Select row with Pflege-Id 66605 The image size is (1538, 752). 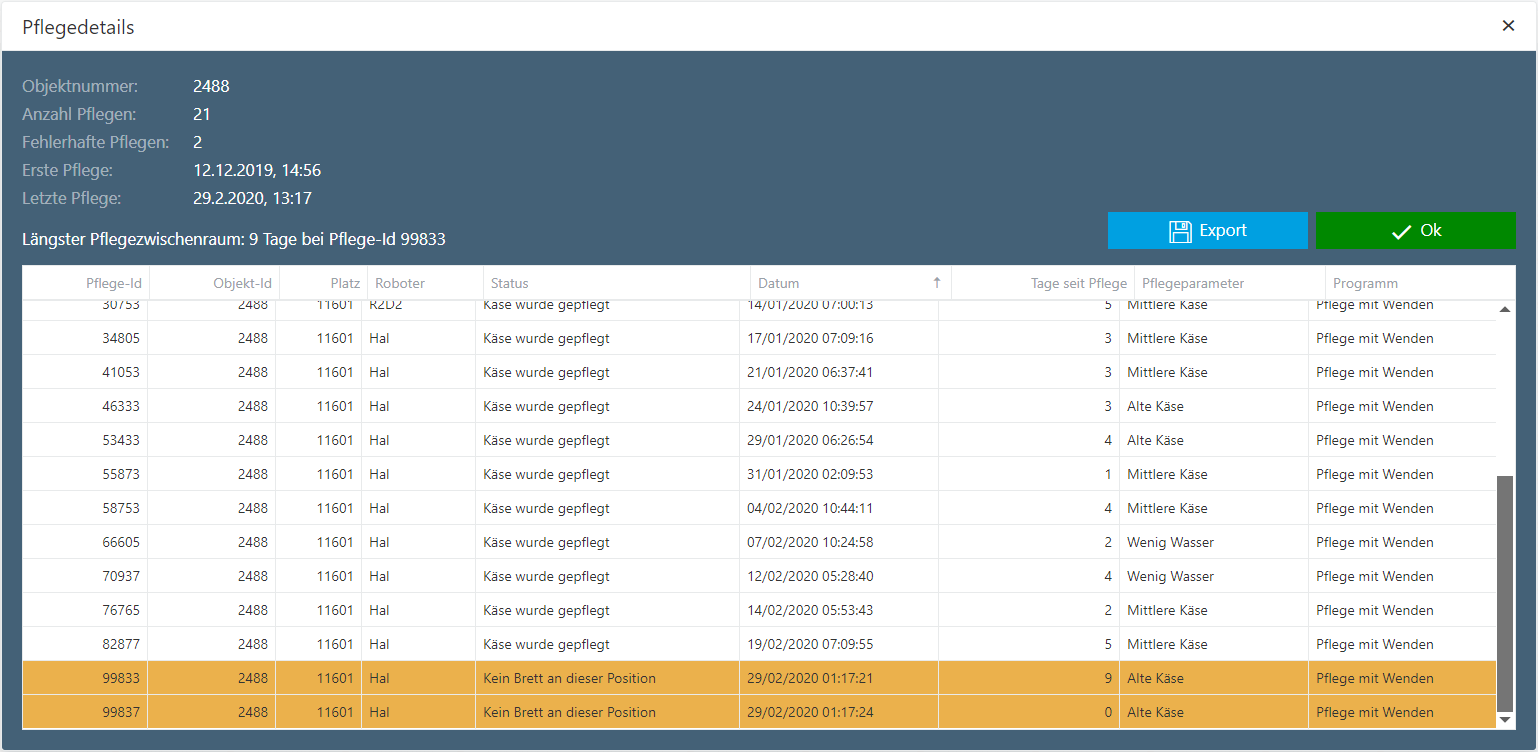[759, 542]
